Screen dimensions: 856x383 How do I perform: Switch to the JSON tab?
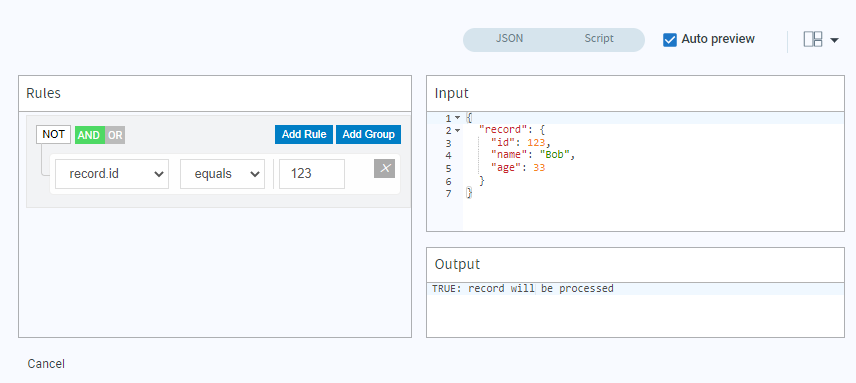[x=509, y=39]
